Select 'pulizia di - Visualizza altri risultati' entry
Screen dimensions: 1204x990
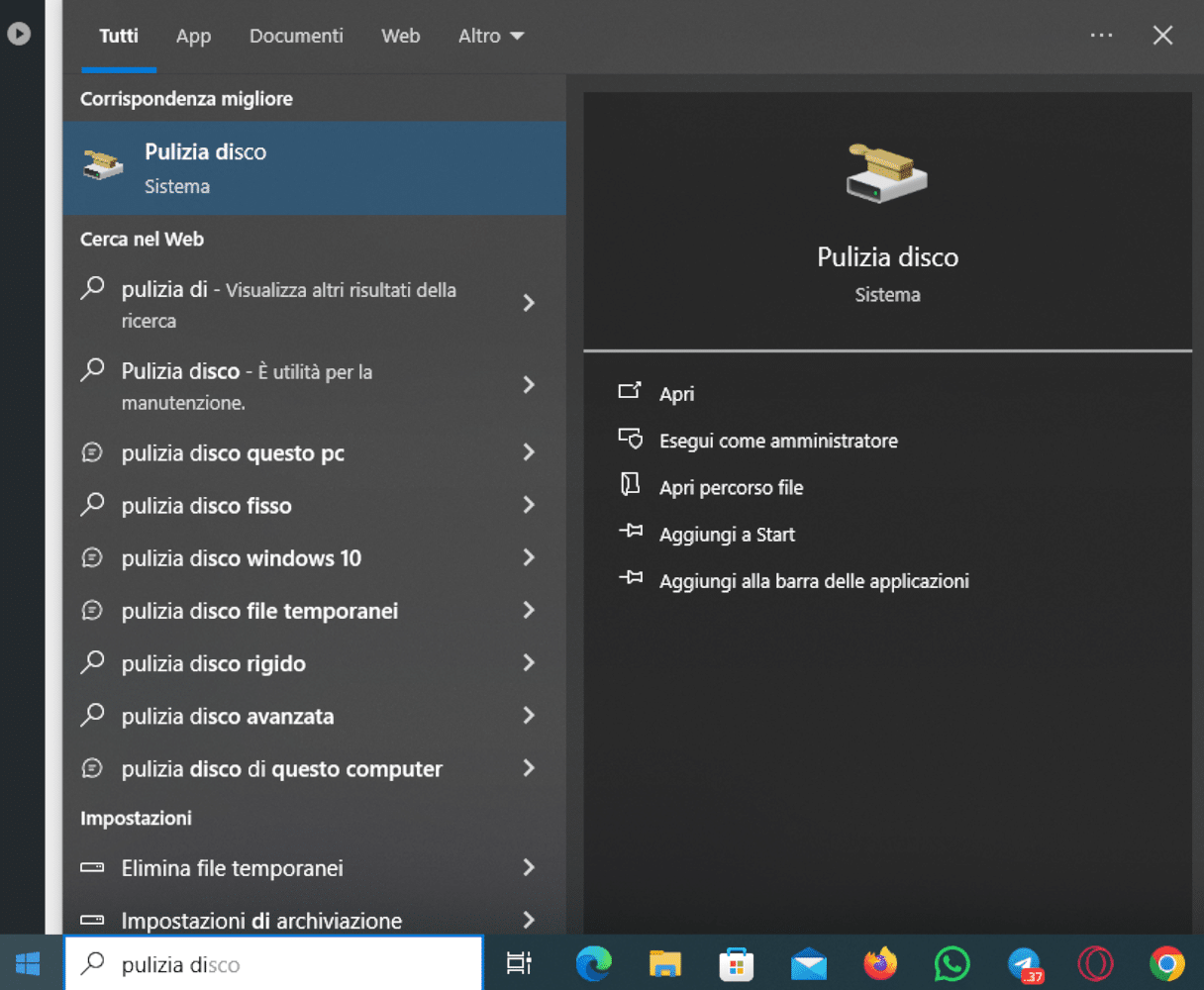point(314,304)
